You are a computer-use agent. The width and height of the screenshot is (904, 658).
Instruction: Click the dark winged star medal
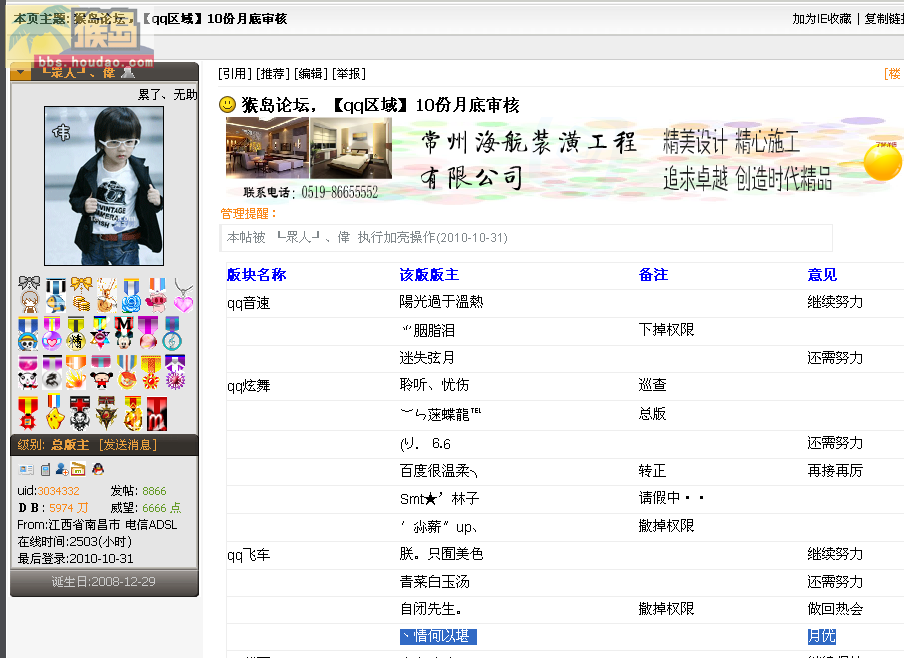click(x=106, y=413)
